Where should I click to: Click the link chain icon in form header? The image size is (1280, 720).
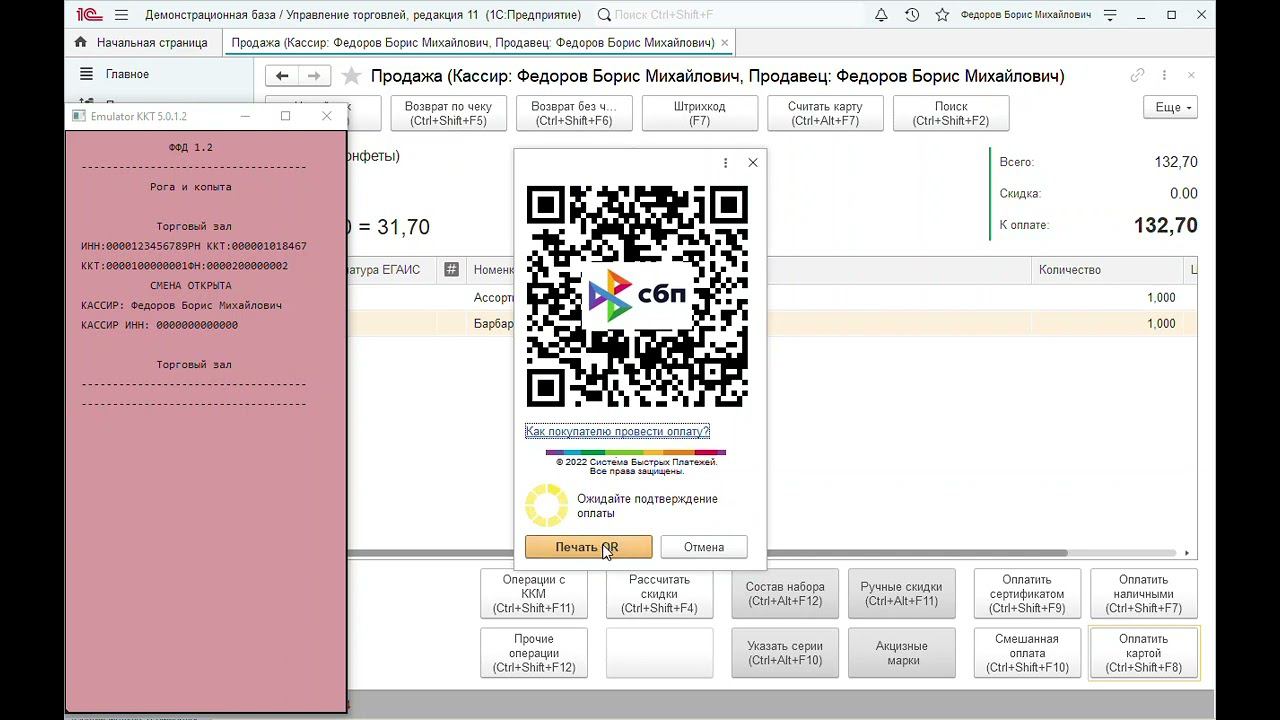click(1137, 75)
